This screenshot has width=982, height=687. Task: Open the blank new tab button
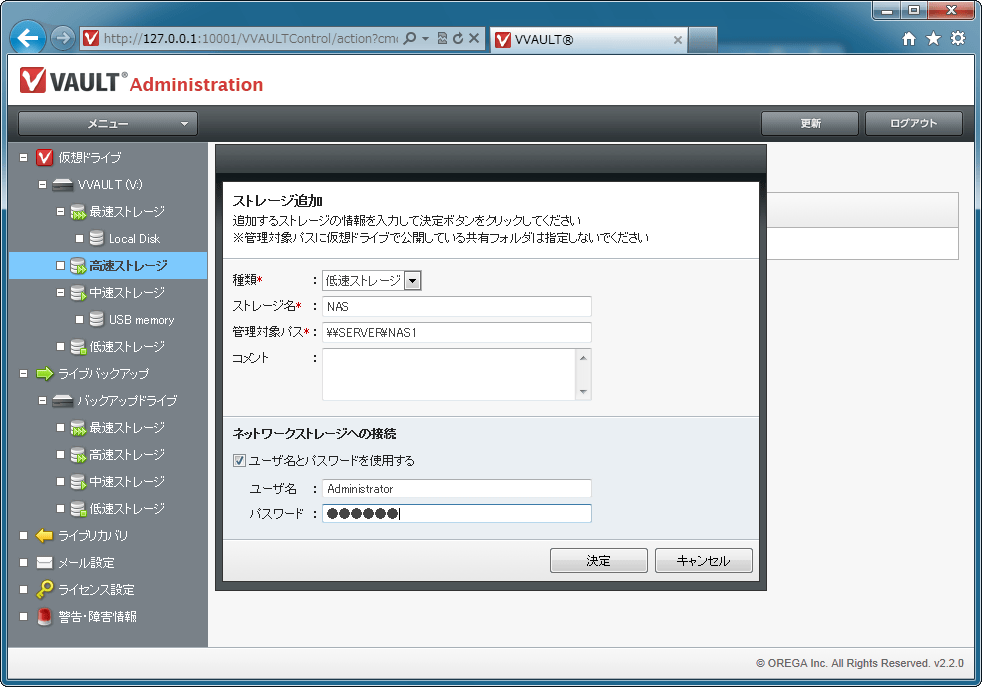(x=703, y=39)
